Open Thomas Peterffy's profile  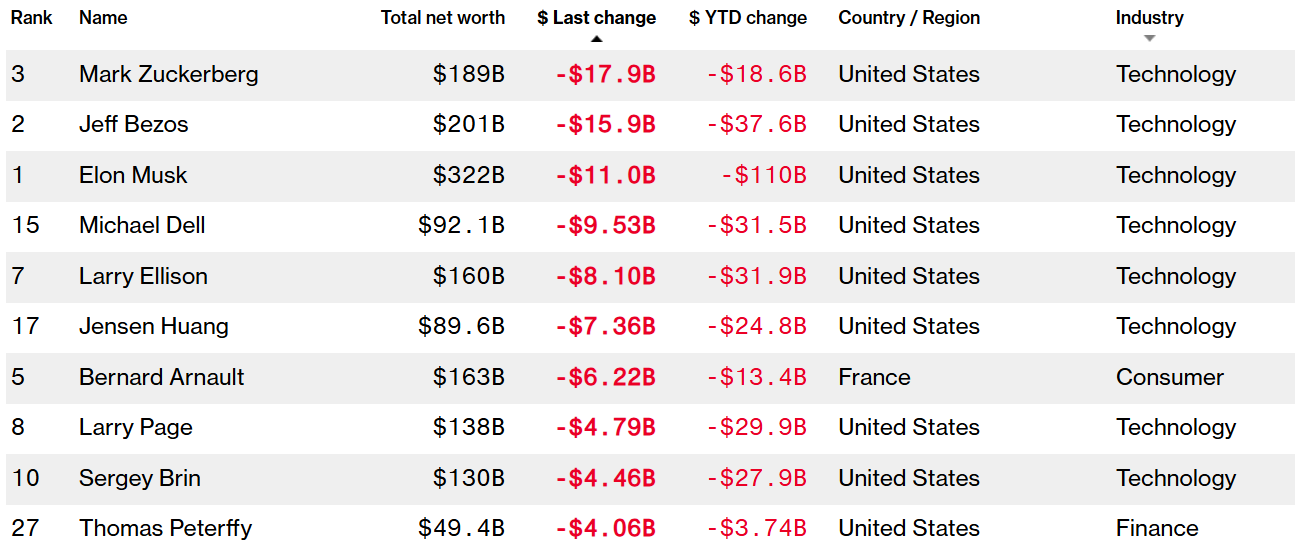pos(165,529)
